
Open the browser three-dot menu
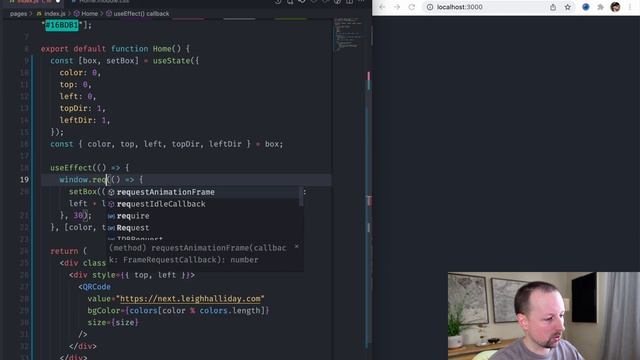(x=630, y=7)
